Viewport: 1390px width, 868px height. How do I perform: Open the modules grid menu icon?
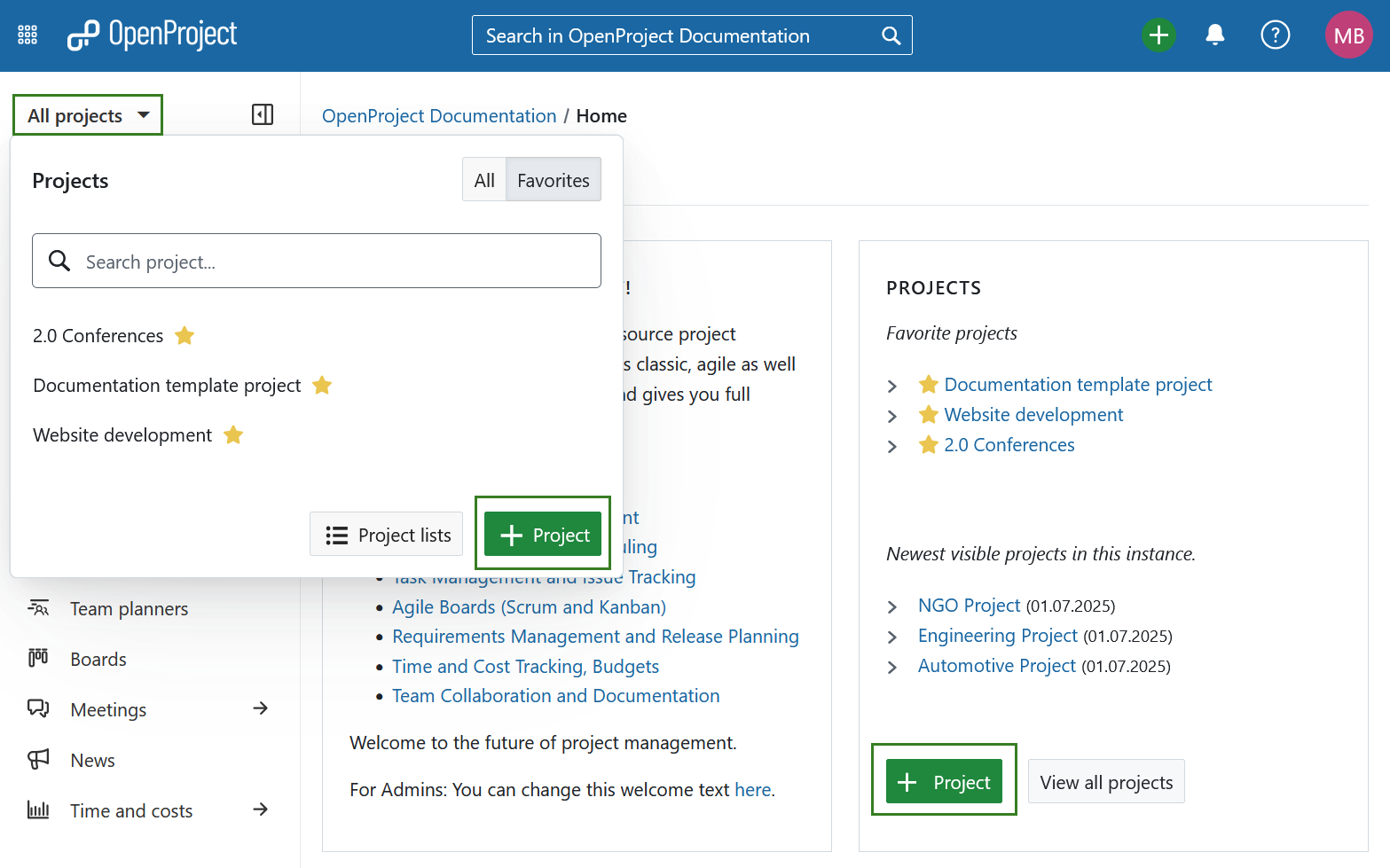coord(27,35)
